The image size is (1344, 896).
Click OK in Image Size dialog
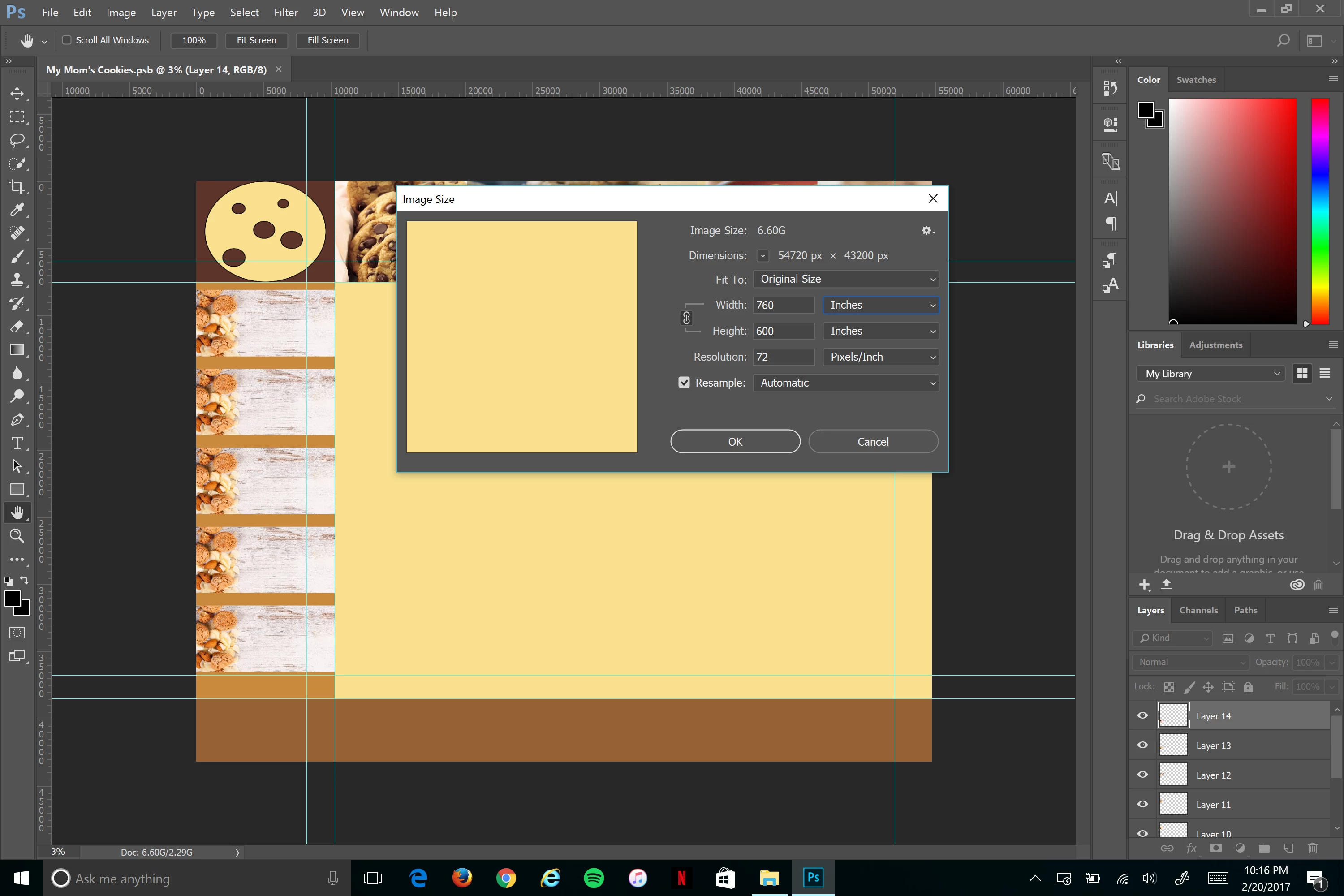tap(735, 441)
